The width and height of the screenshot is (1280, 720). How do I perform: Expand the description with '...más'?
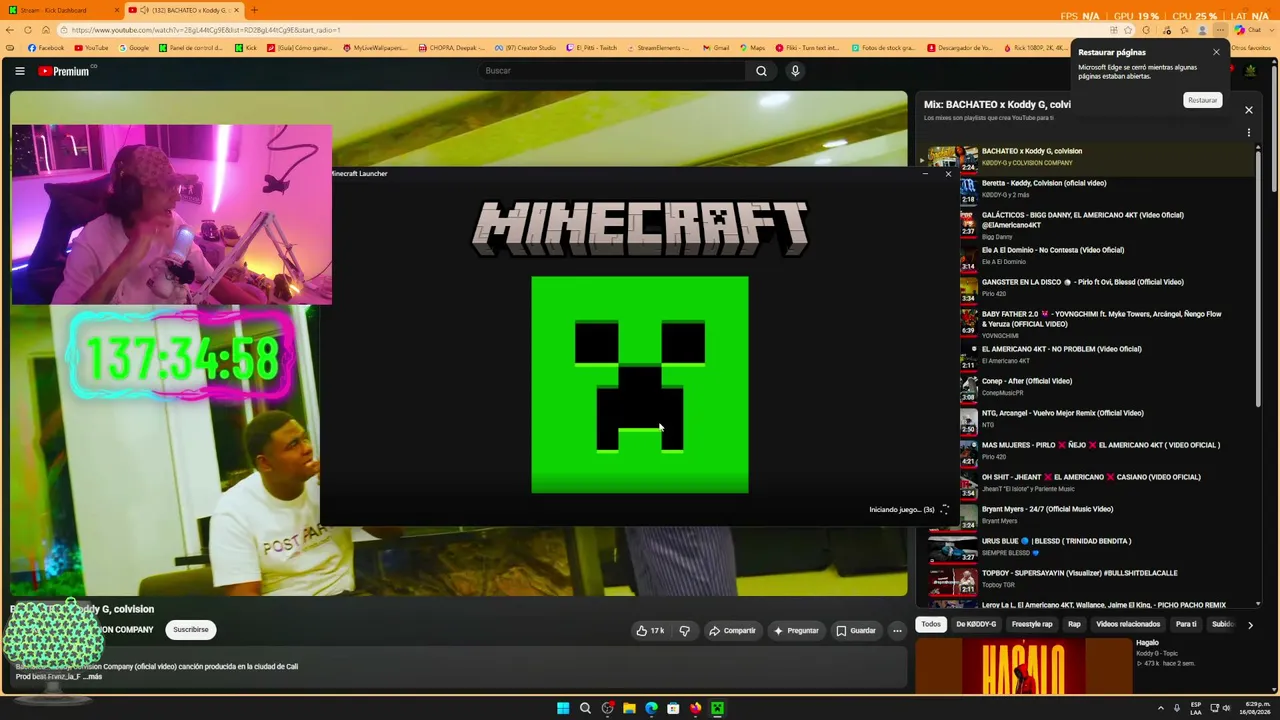pos(92,677)
